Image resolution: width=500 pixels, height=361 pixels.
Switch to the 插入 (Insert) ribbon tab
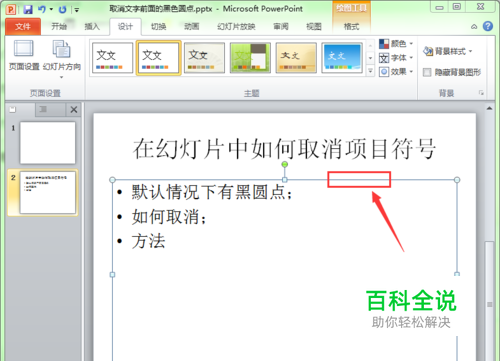(92, 26)
